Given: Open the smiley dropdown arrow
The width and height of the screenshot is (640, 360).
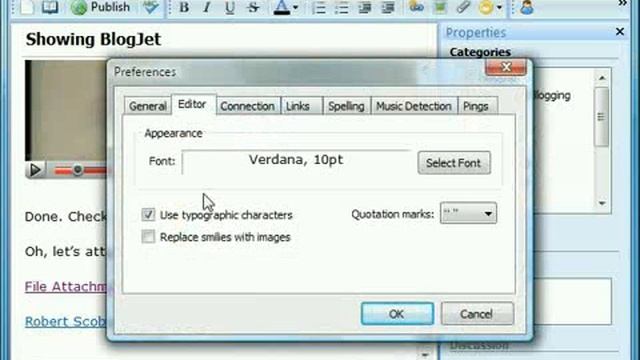Looking at the screenshot, I should pos(499,7).
